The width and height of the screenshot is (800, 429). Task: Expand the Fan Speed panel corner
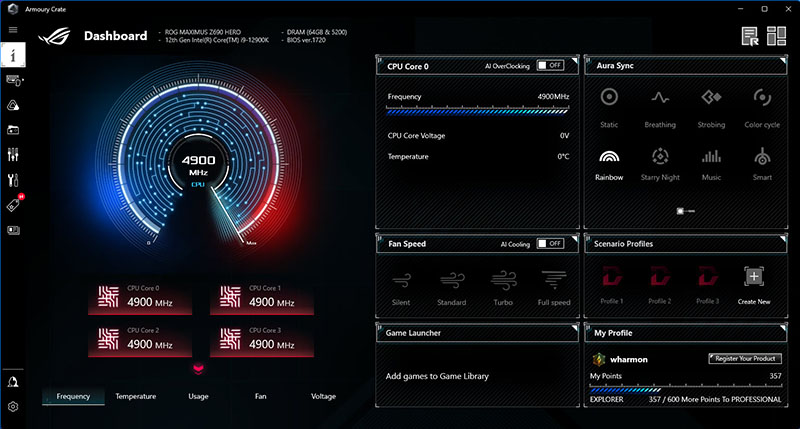574,239
